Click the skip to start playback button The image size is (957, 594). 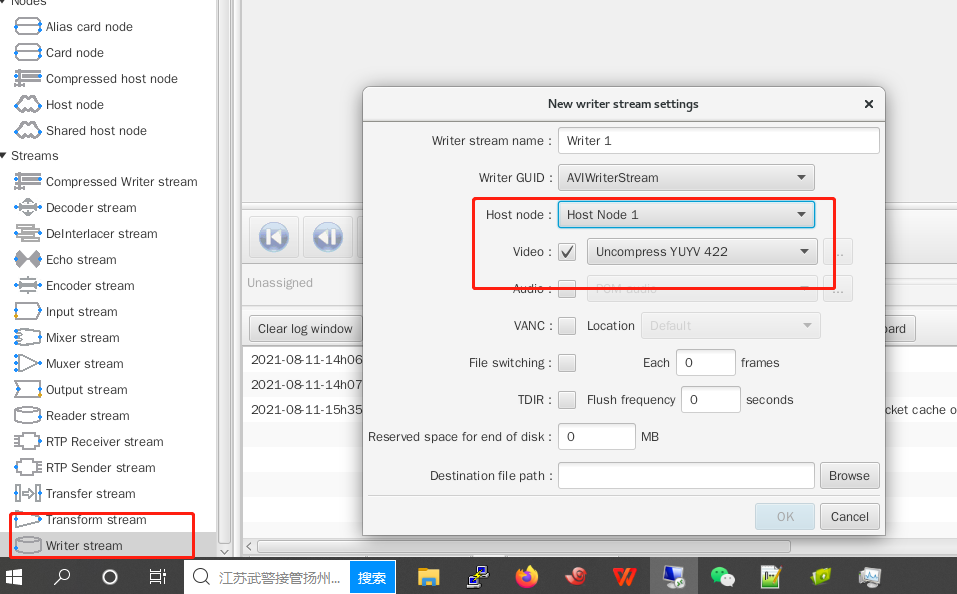pos(273,237)
